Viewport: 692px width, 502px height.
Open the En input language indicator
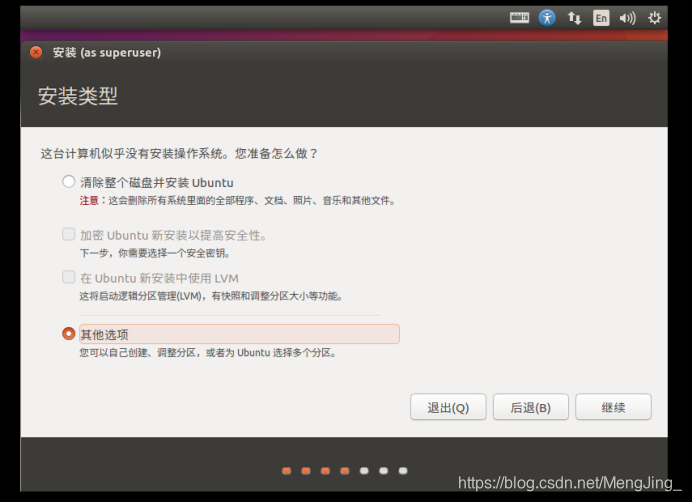(601, 18)
